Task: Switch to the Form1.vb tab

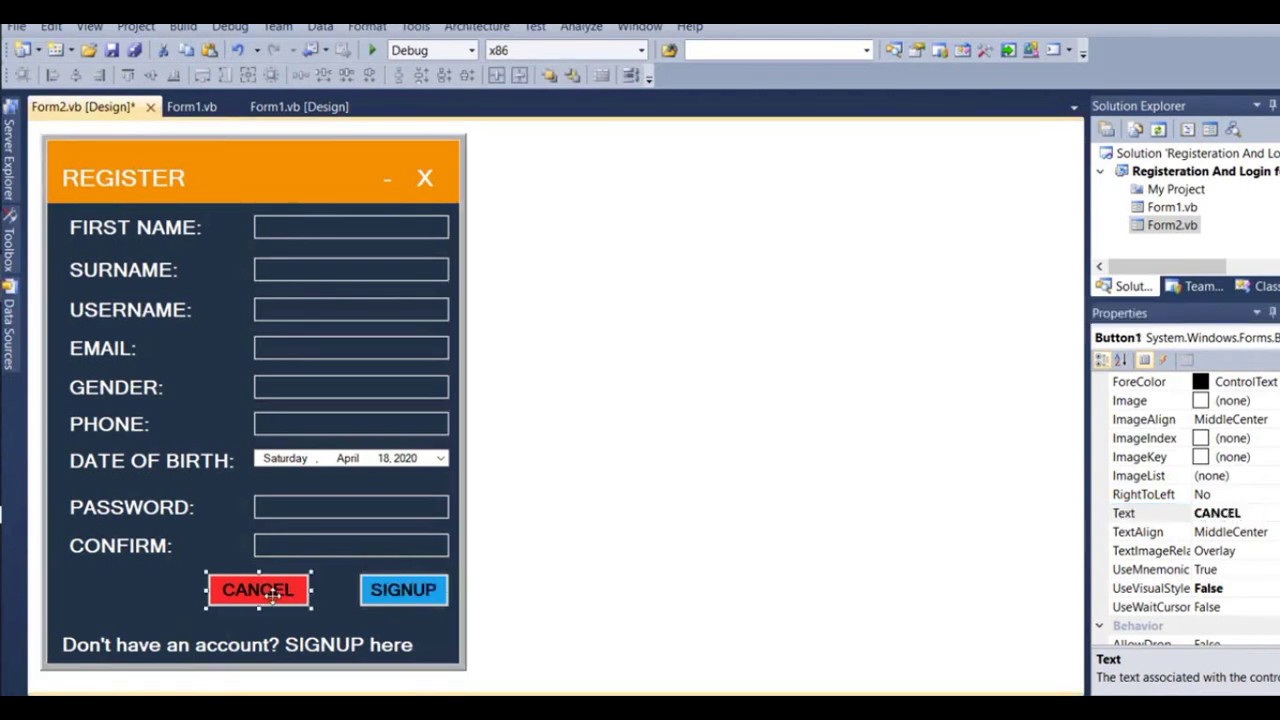Action: (191, 106)
